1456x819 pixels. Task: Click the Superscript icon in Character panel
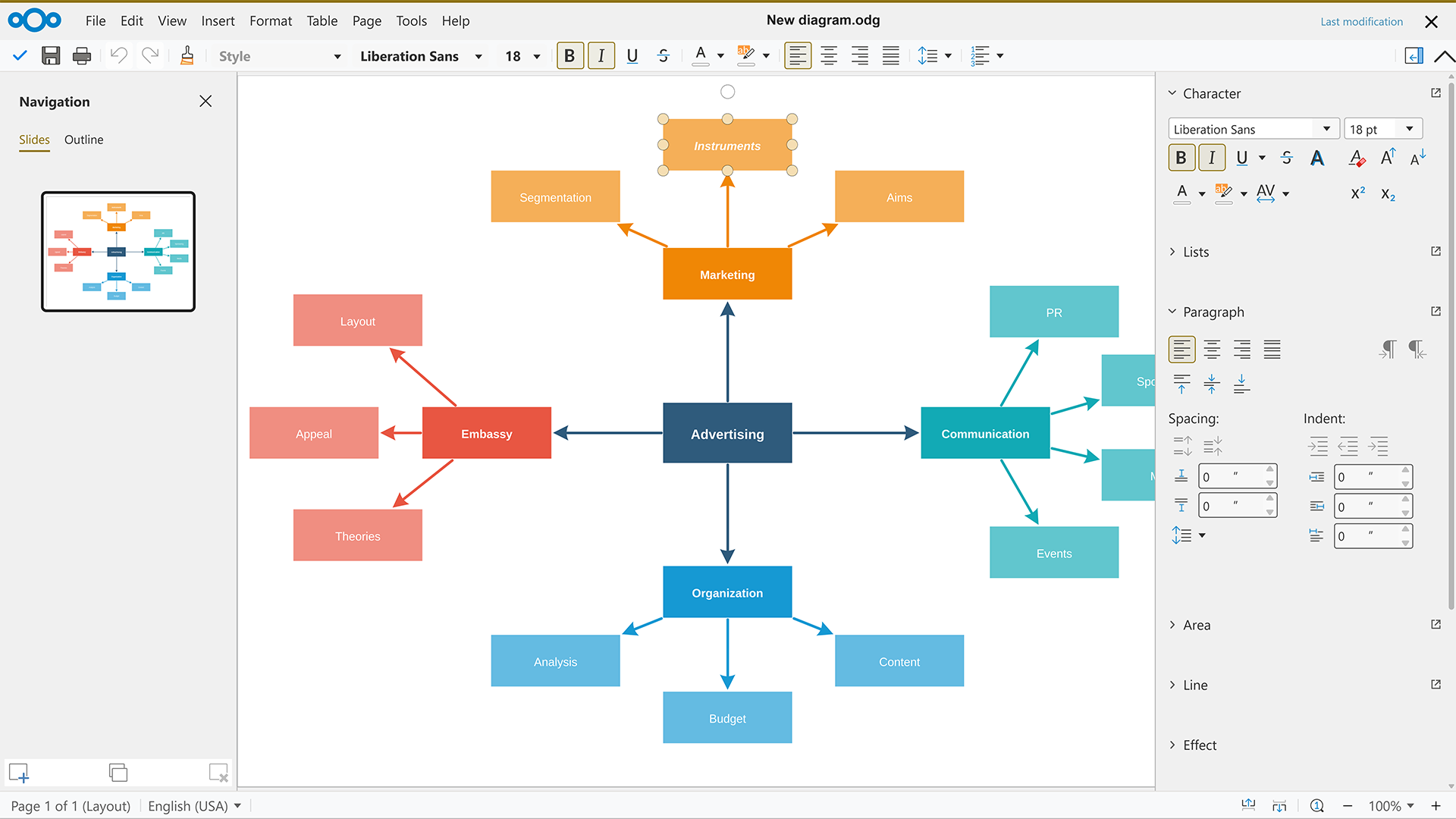[x=1357, y=193]
